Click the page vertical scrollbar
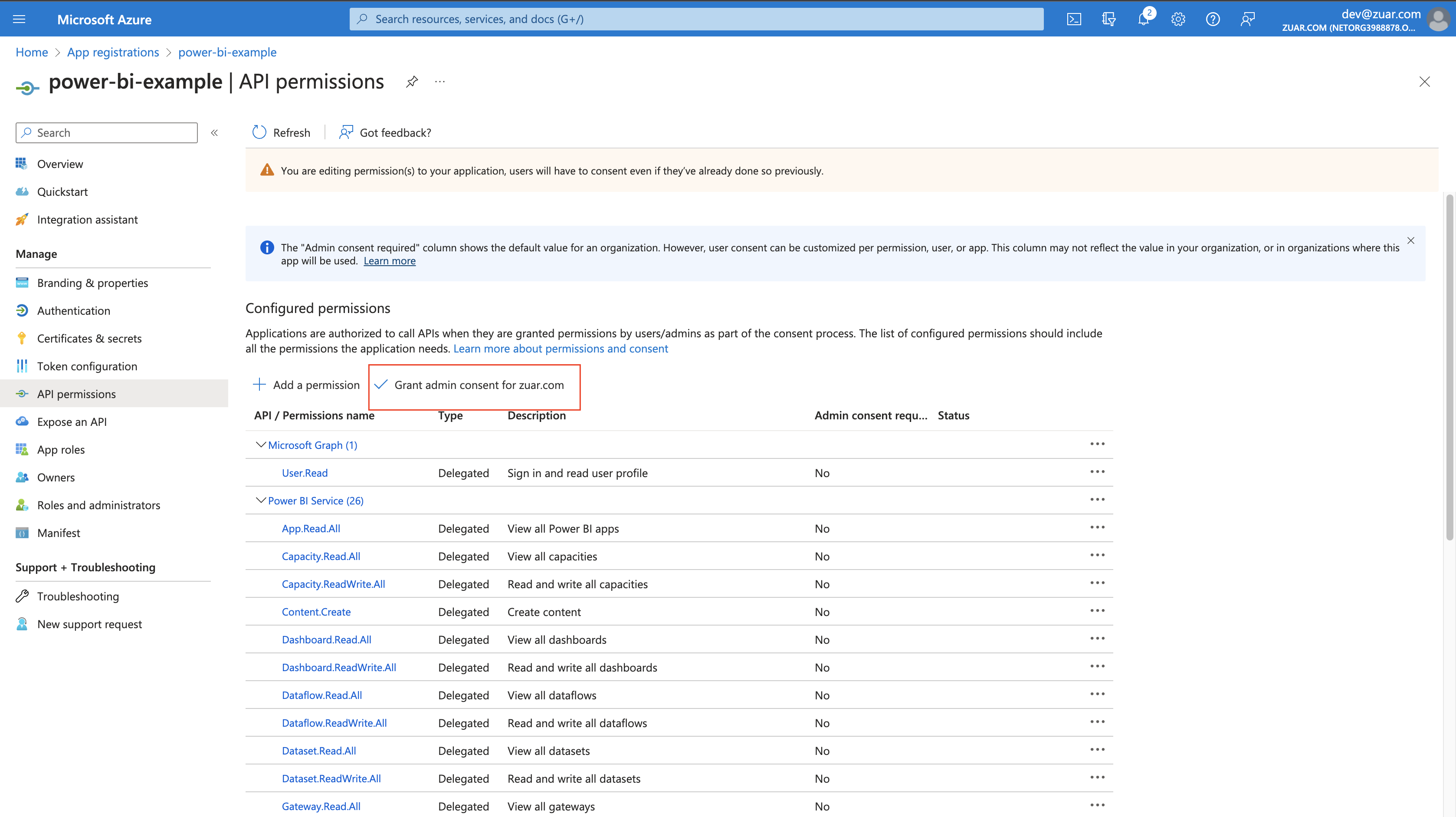 [x=1449, y=368]
